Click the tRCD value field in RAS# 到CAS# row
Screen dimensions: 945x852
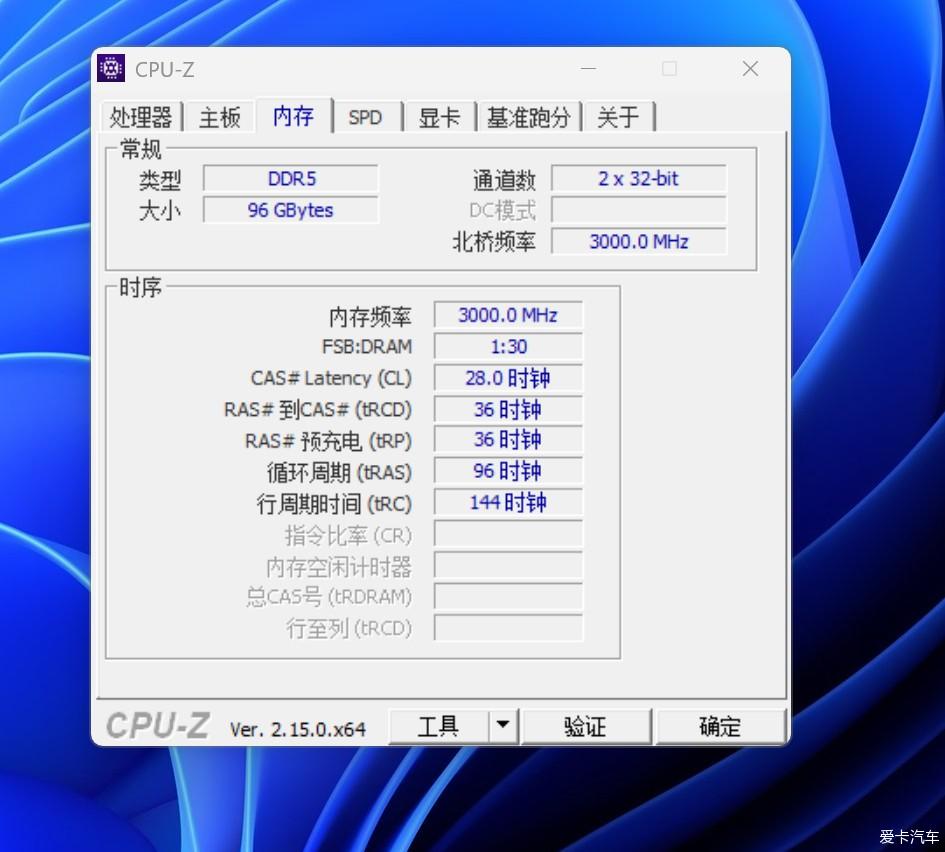pos(508,409)
